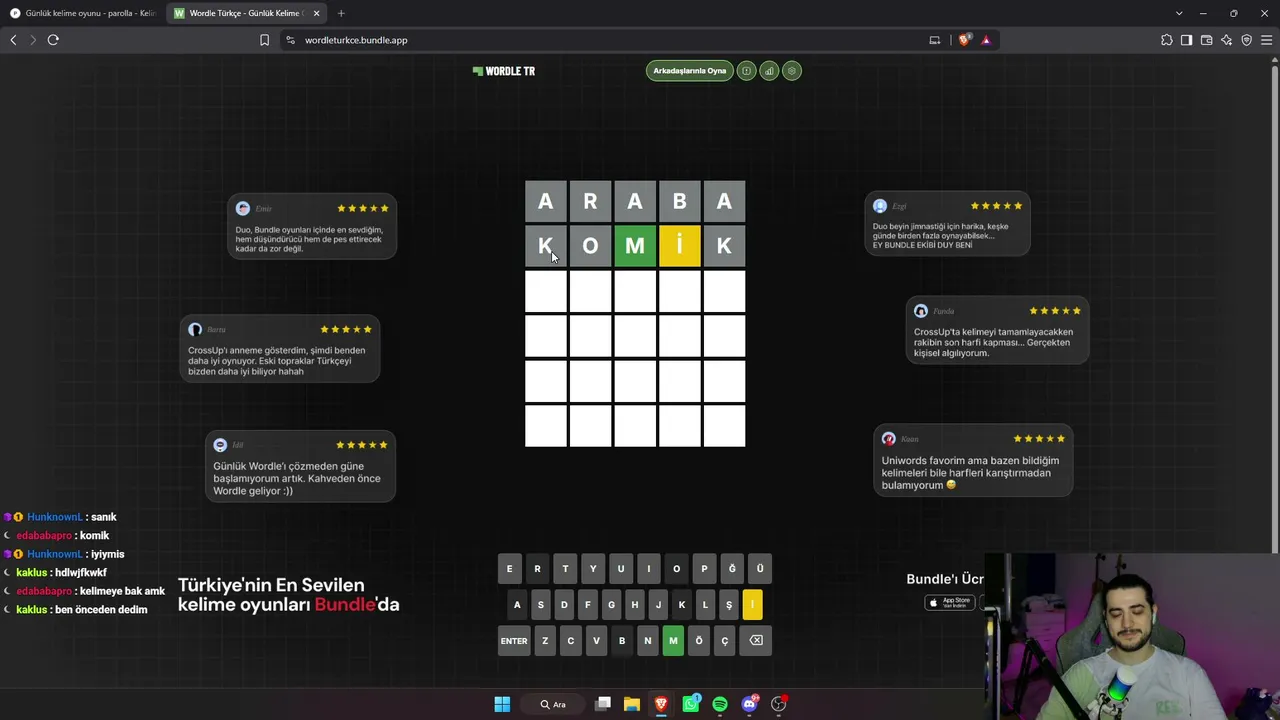Click the ENTER key on the on-screen keyboard
1280x720 pixels.
(514, 641)
